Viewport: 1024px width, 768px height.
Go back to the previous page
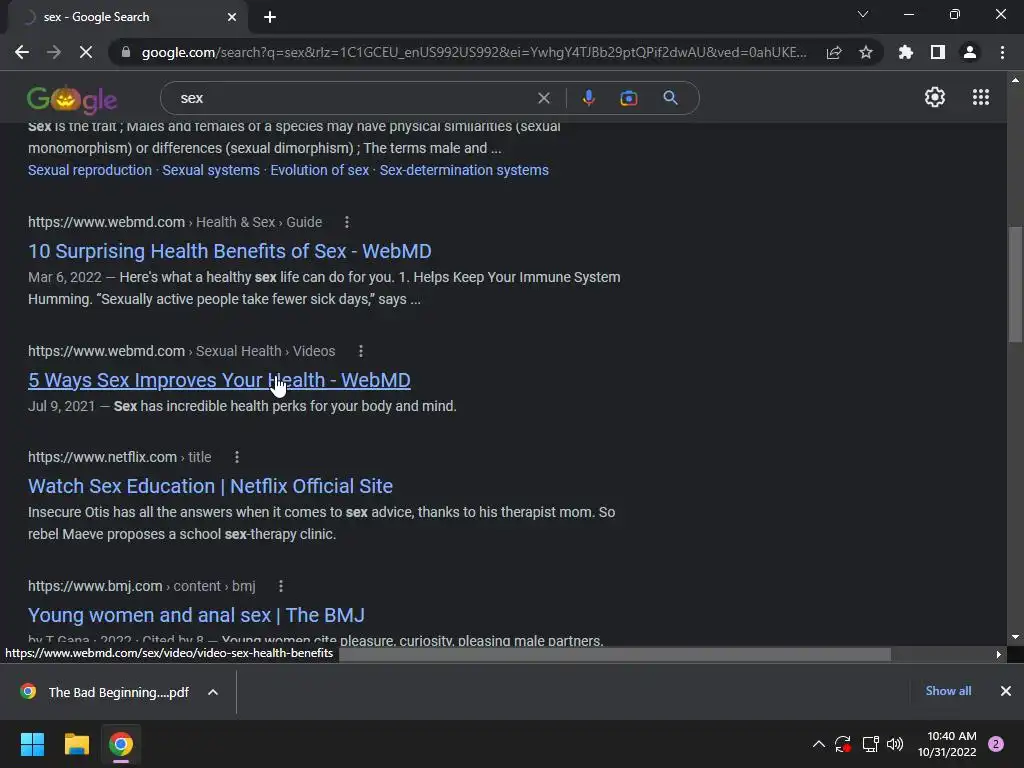pyautogui.click(x=22, y=52)
